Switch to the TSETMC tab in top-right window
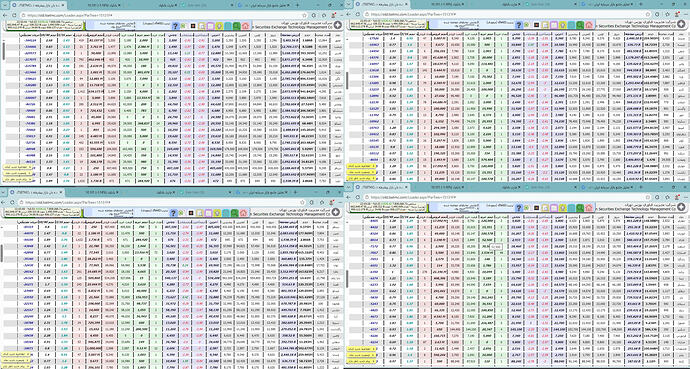The height and width of the screenshot is (369, 690). pos(382,4)
